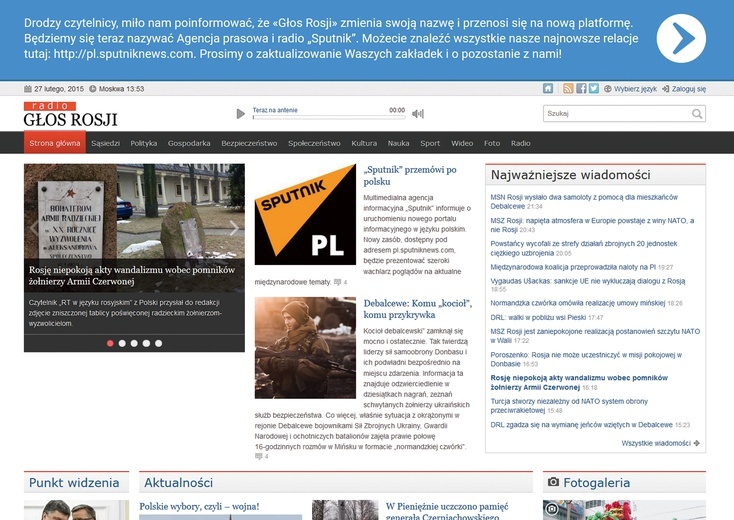Open bold news: Rosję niepokoją akty wandalizmu
Image resolution: width=734 pixels, height=520 pixels.
(x=579, y=382)
